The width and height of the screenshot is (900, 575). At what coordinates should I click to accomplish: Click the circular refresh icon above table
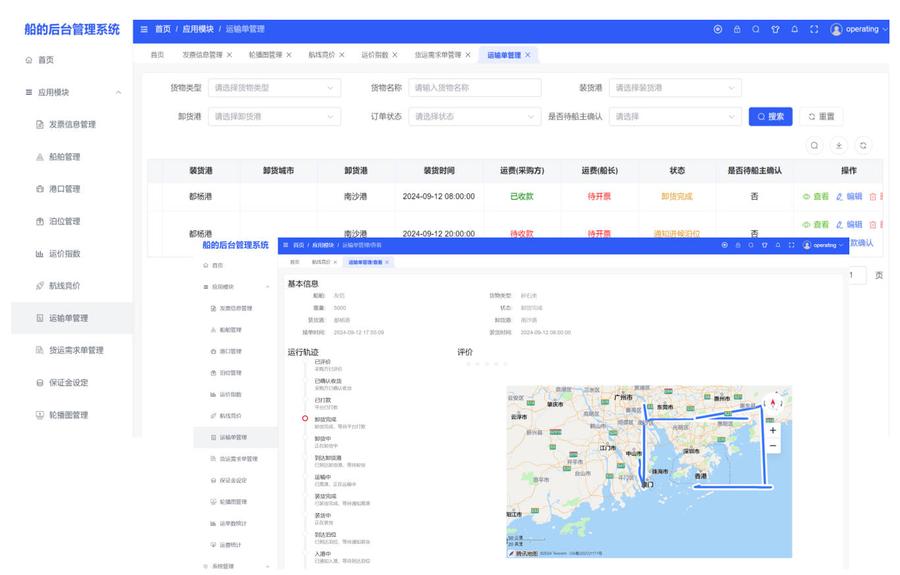(862, 145)
